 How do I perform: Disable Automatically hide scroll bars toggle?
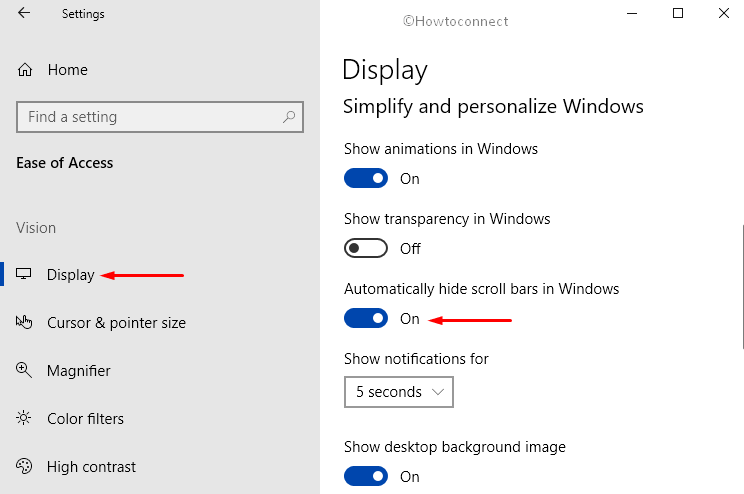click(x=366, y=318)
